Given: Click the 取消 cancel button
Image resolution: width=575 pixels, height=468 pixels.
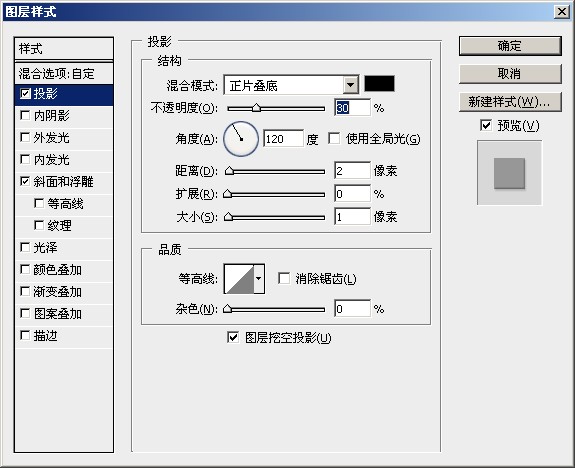Looking at the screenshot, I should point(510,74).
